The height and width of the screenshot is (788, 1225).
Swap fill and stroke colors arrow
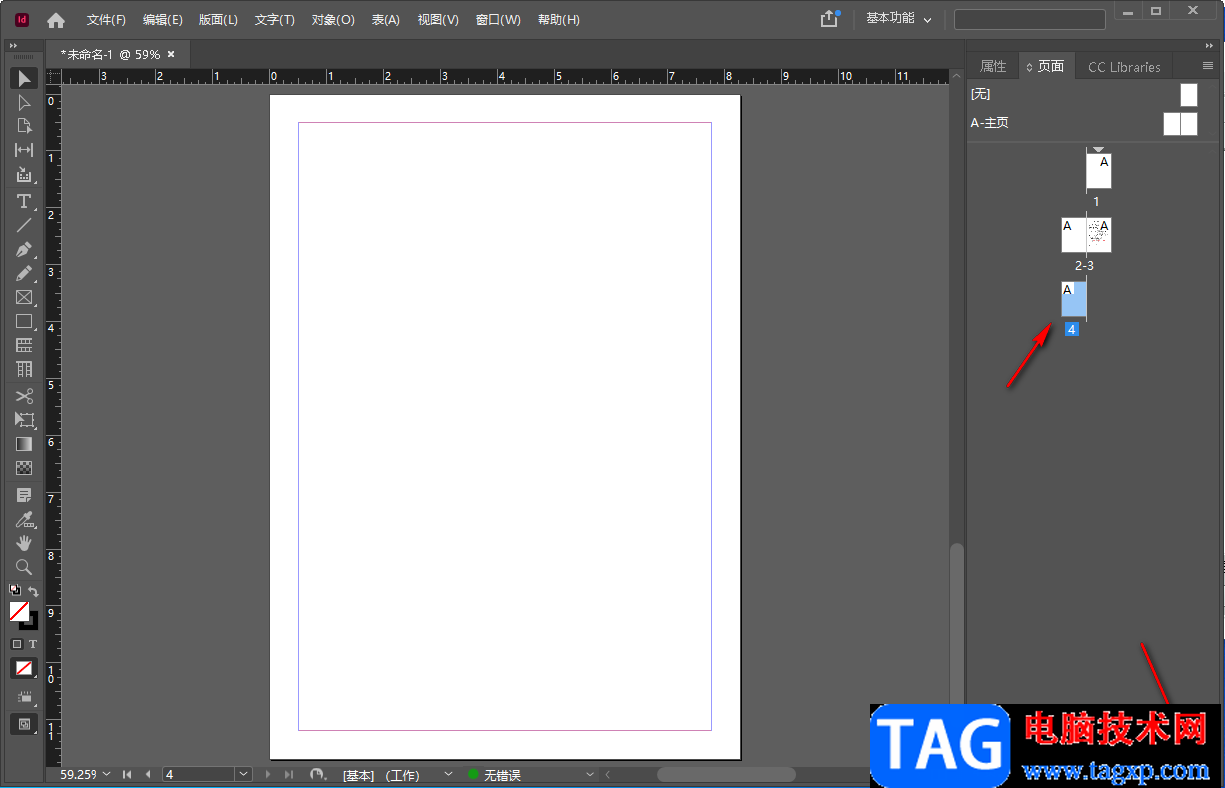pos(33,591)
